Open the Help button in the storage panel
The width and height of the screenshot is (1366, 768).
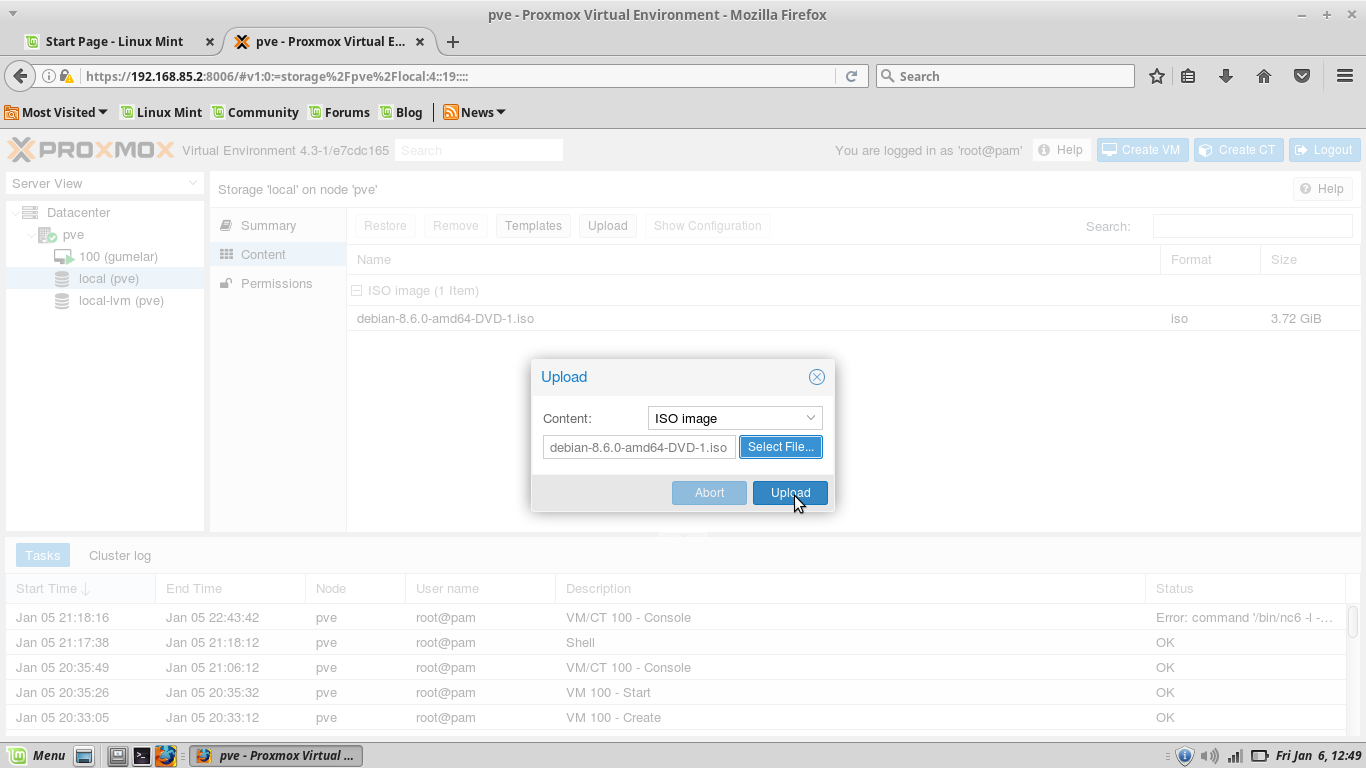click(1323, 189)
